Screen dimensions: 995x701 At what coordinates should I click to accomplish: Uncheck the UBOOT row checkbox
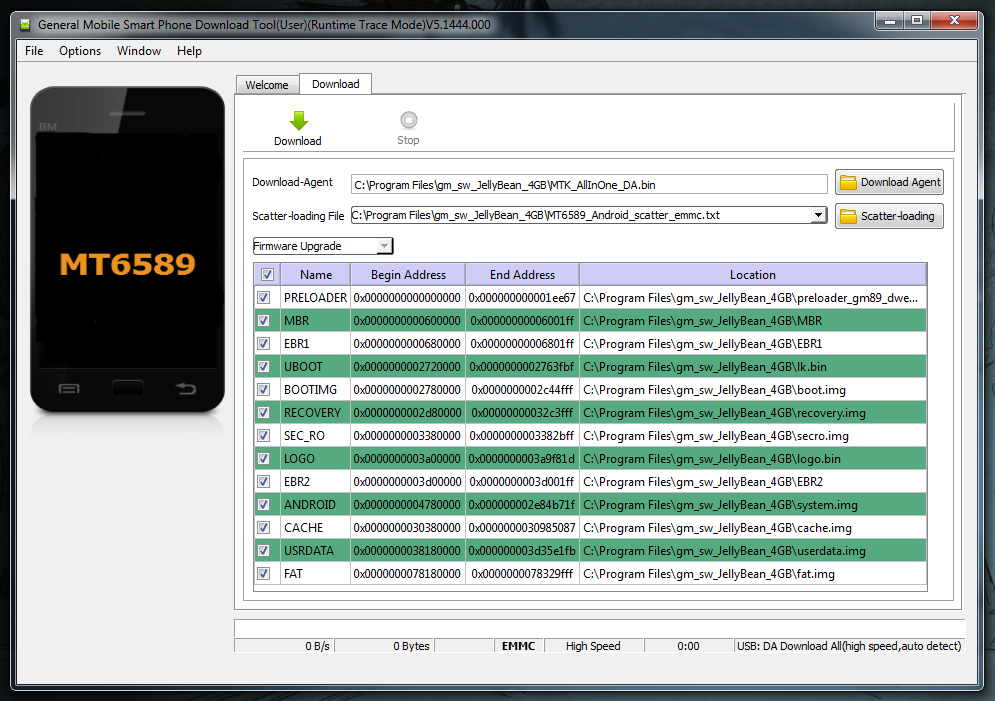pyautogui.click(x=263, y=367)
